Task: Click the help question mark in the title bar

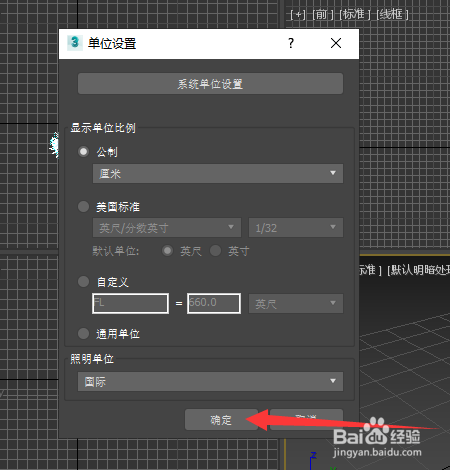Action: click(291, 43)
